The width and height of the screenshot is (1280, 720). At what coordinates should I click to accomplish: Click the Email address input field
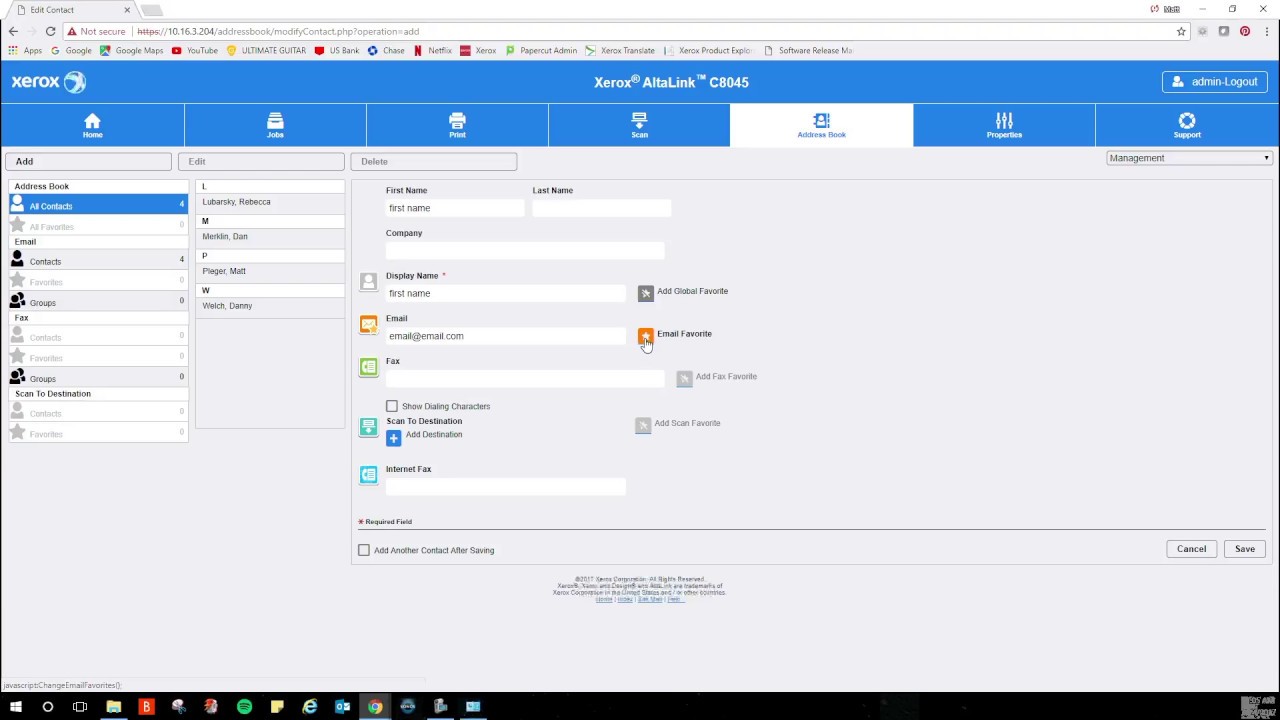(506, 336)
